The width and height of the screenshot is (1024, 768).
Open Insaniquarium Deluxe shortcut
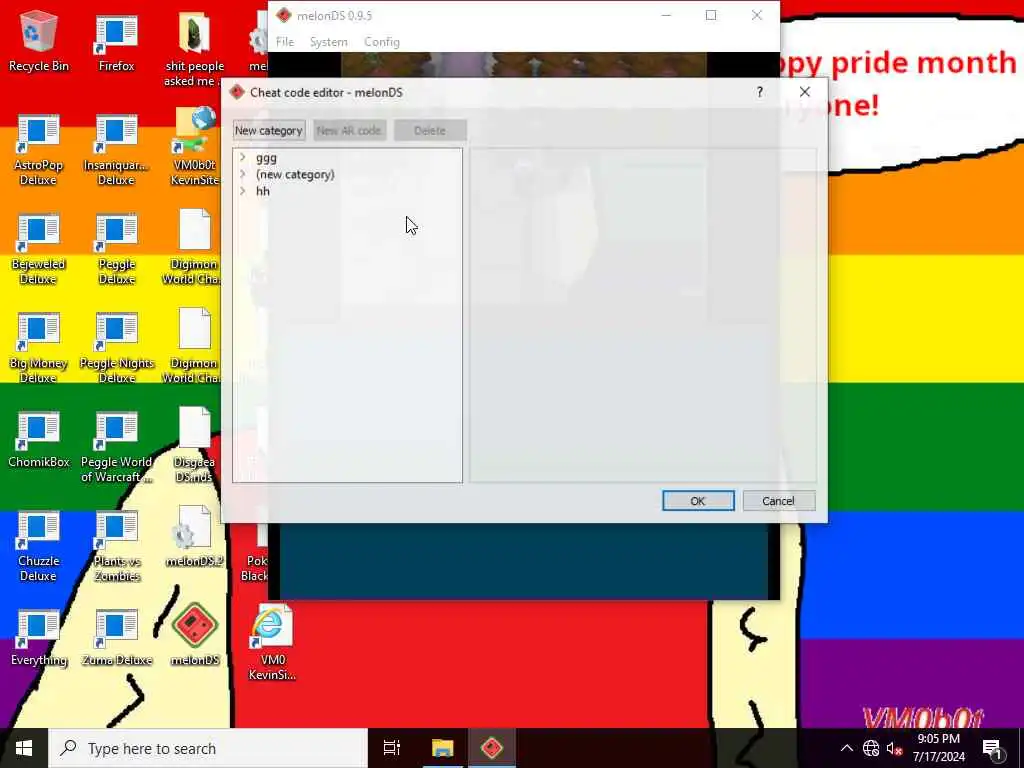[116, 150]
